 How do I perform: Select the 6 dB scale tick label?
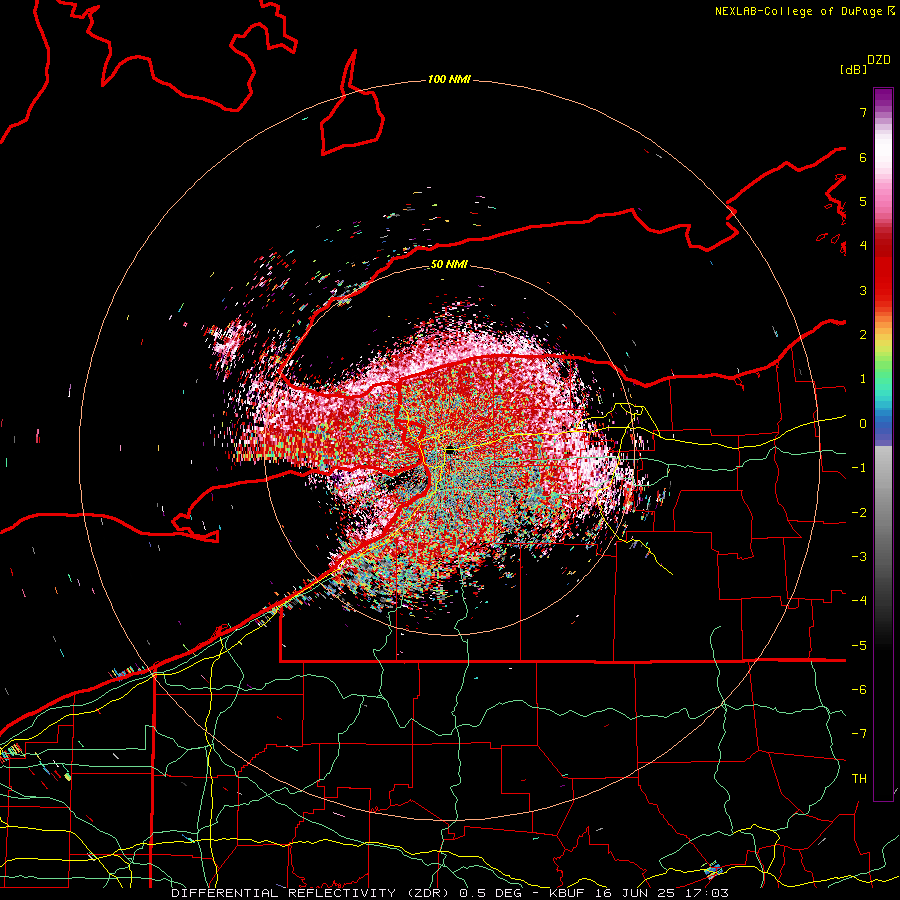pos(863,157)
